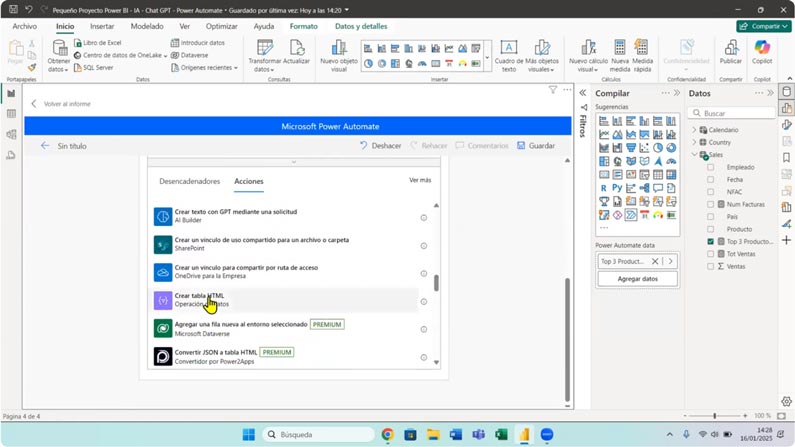Enable the Tot Ventas field checkbox

point(711,254)
